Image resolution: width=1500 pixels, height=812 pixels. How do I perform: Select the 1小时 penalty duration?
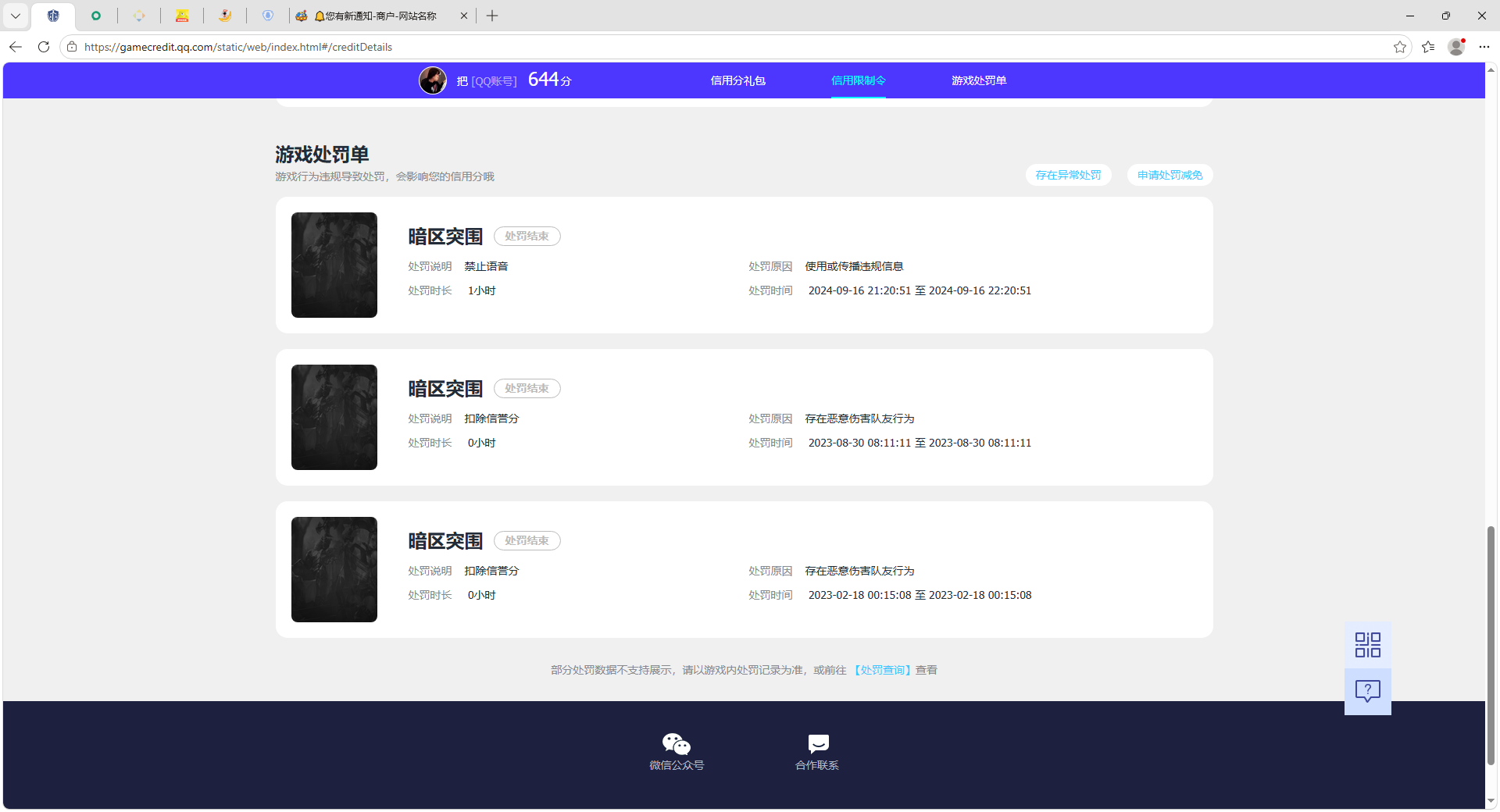click(481, 290)
